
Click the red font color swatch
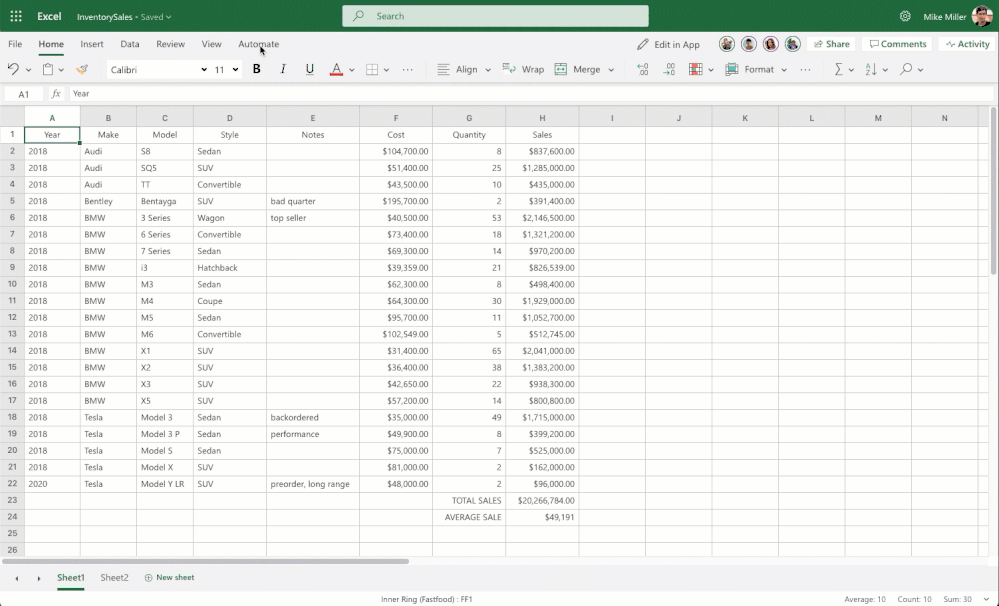click(336, 70)
